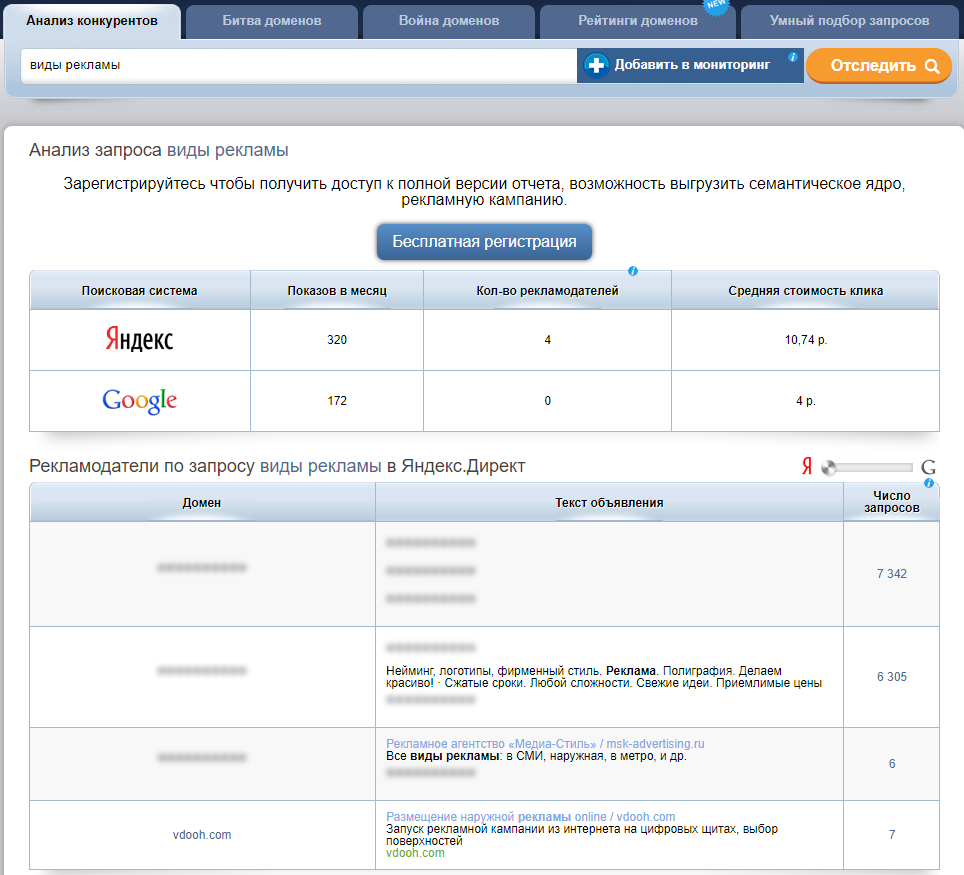Image resolution: width=964 pixels, height=875 pixels.
Task: Click the 10,74 р. click cost value
Action: tap(805, 339)
